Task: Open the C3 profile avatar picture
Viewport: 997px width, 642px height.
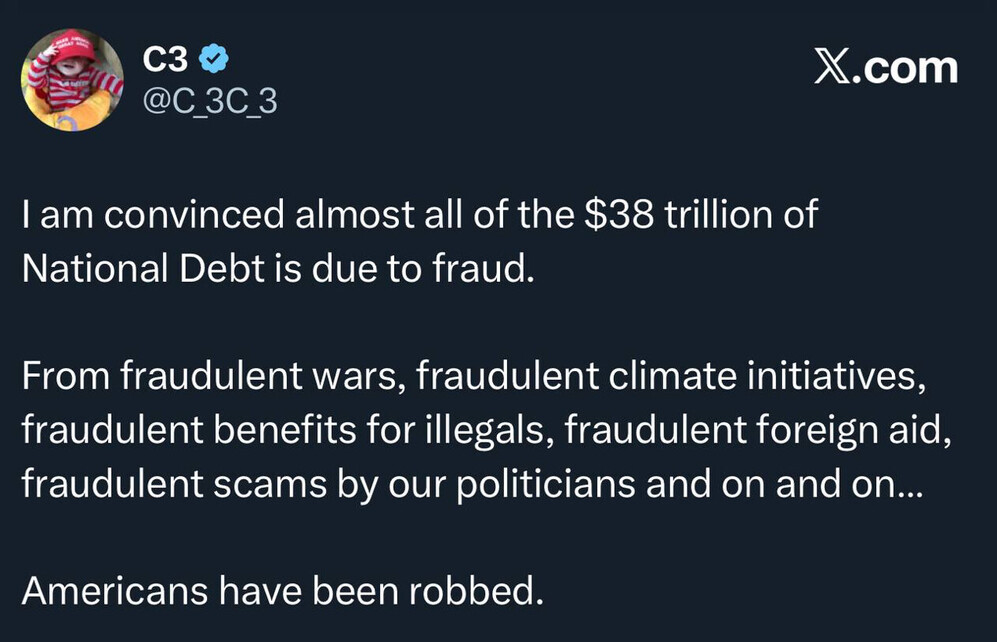Action: [72, 80]
